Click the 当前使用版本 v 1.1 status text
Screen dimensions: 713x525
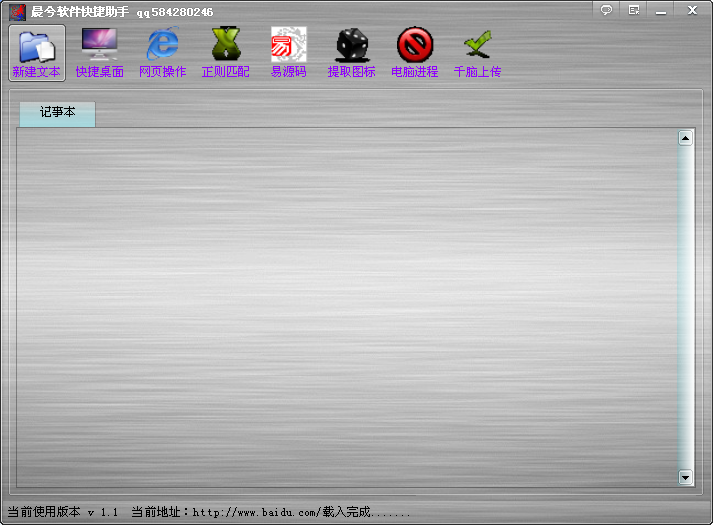point(63,512)
